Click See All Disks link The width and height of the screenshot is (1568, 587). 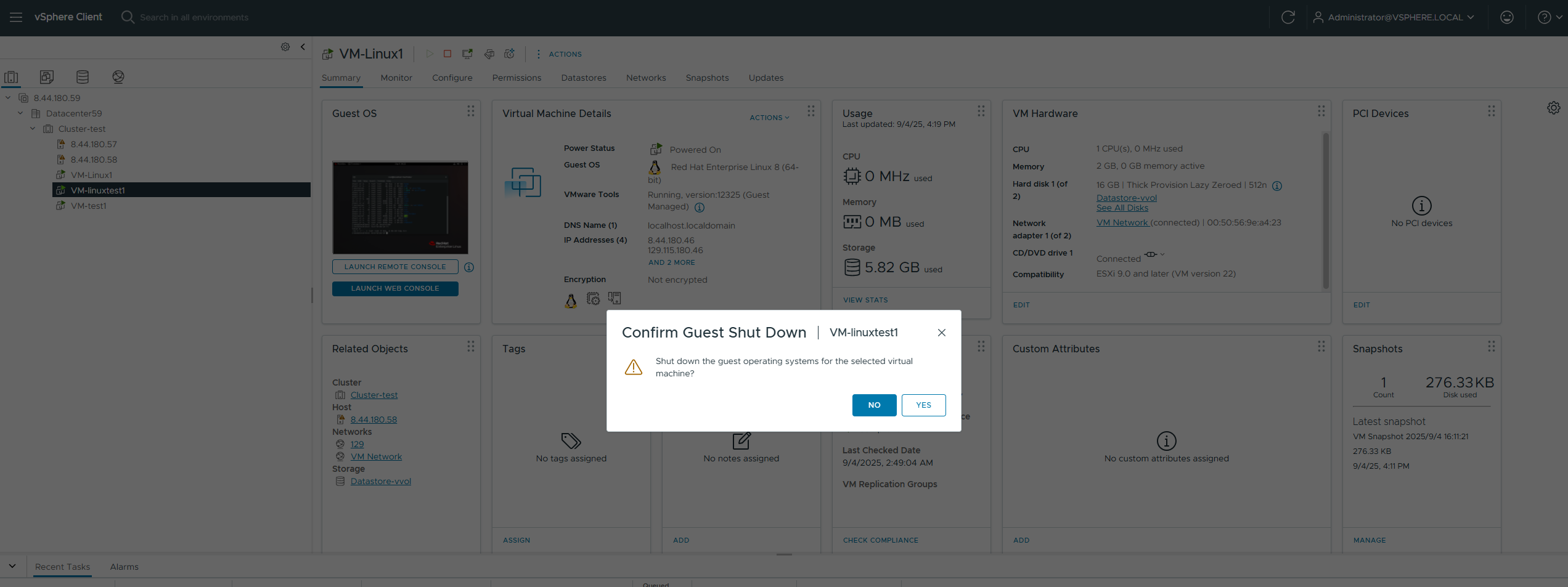coord(1122,208)
